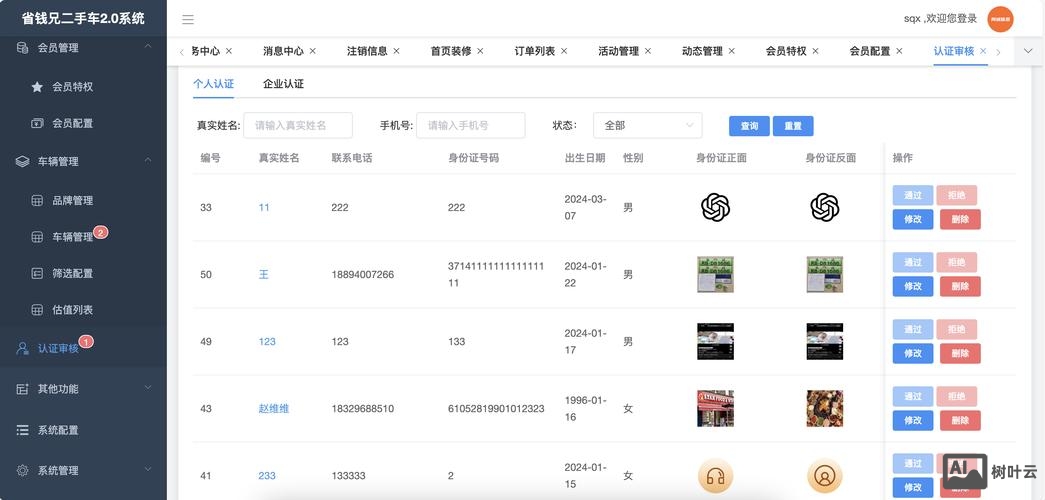Click the 系统管理 gear icon

point(22,471)
